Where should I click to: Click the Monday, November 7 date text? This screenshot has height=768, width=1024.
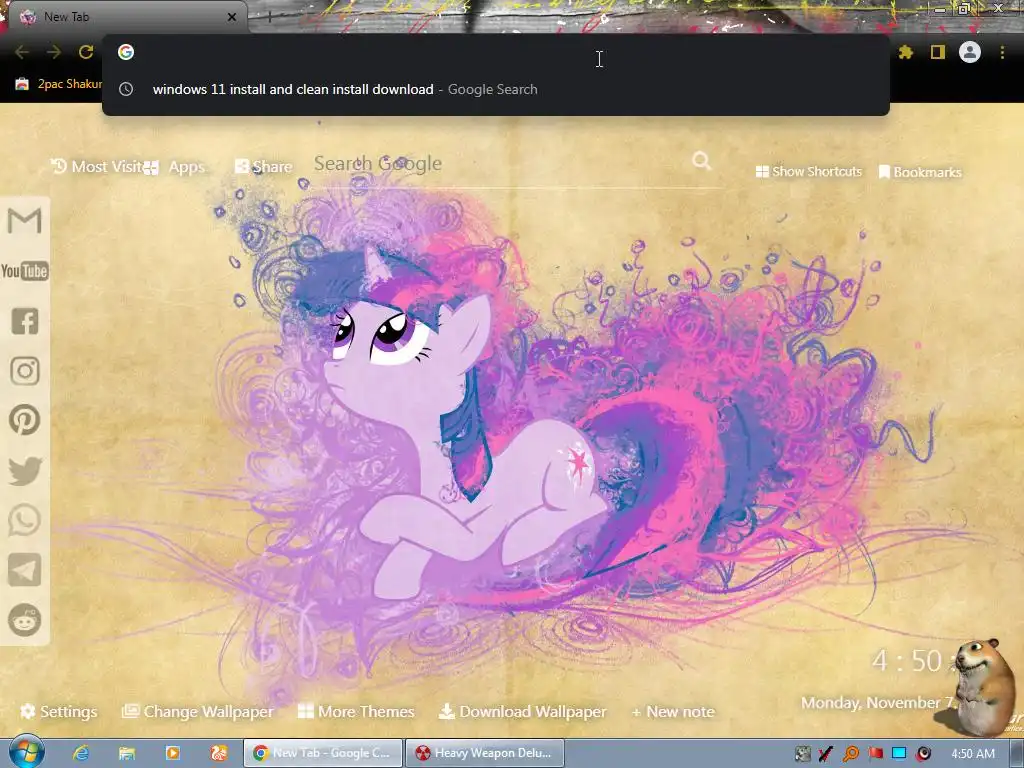(x=876, y=703)
